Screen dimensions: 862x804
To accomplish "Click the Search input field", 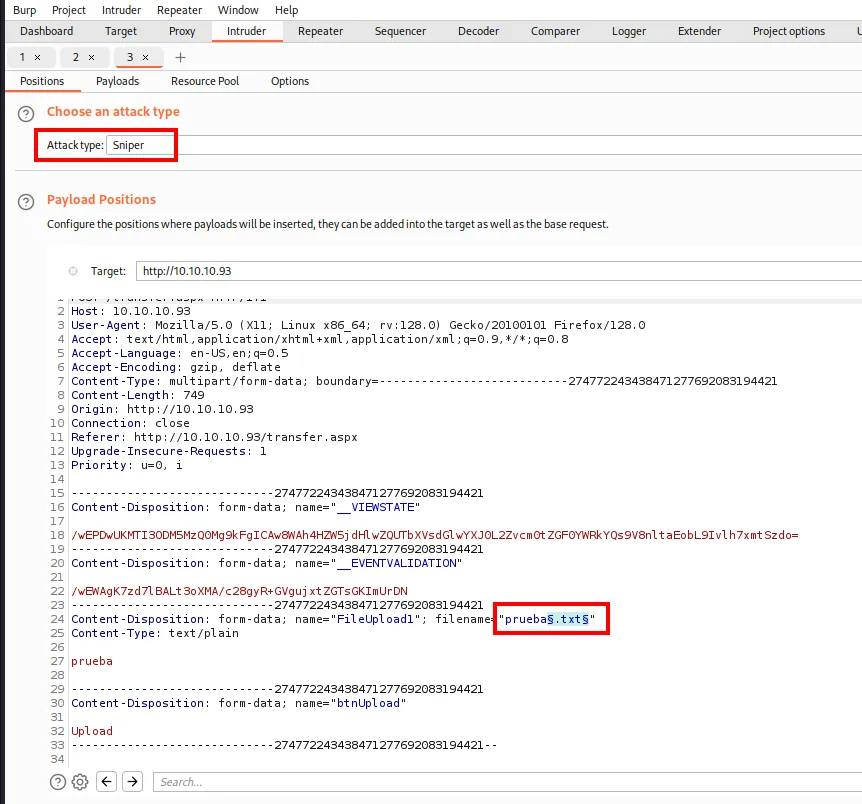I will coord(507,781).
